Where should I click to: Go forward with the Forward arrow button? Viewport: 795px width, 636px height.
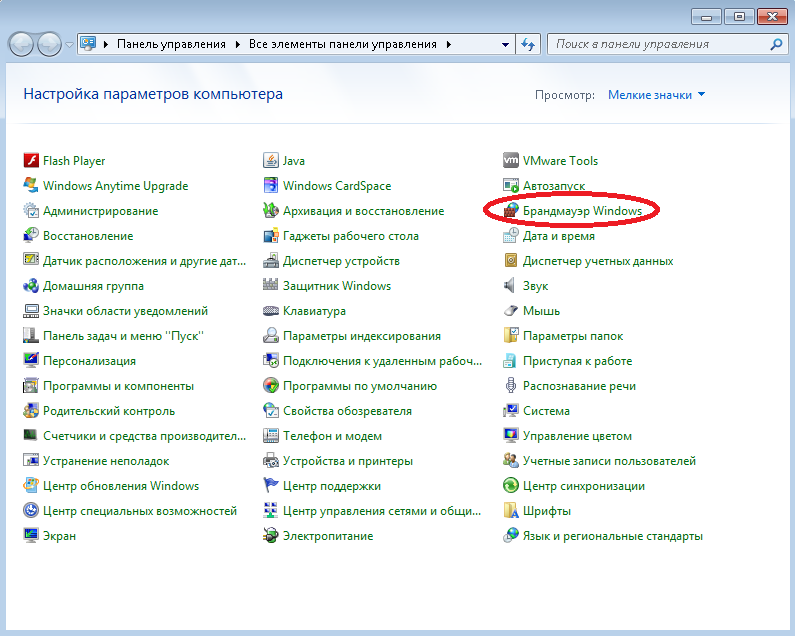tap(49, 45)
